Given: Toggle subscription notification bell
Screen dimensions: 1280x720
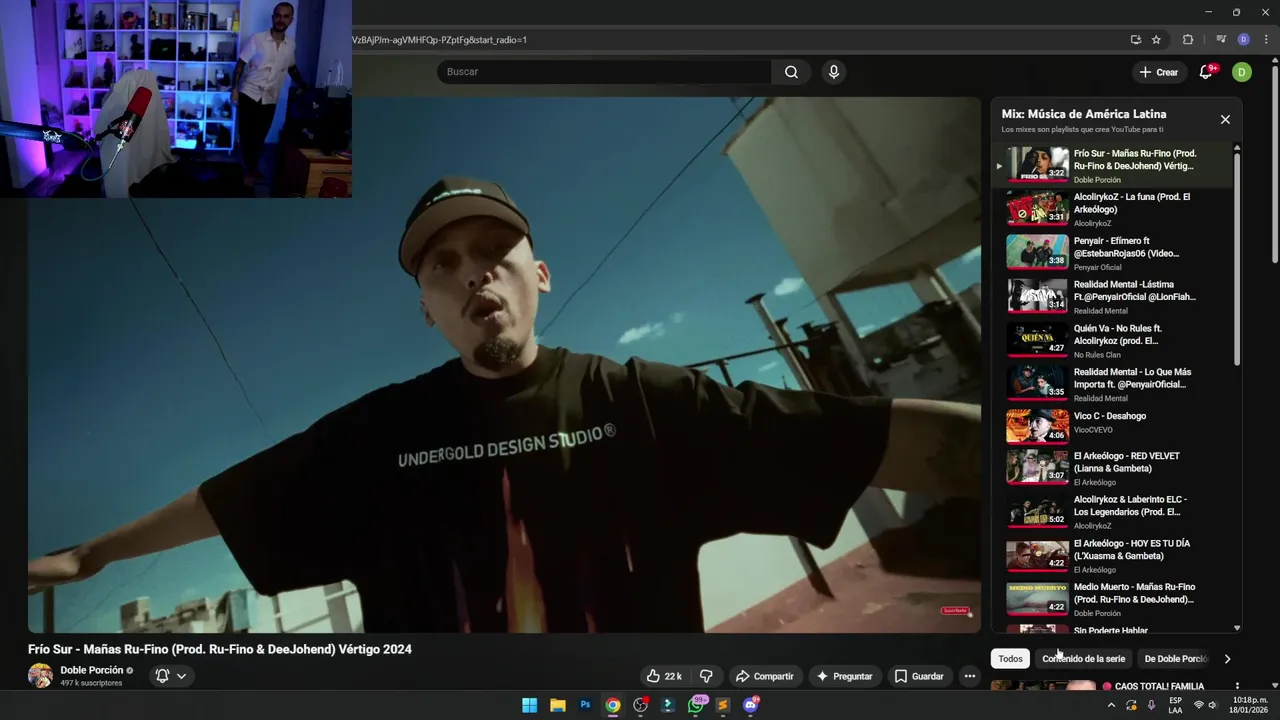Looking at the screenshot, I should click(x=162, y=676).
